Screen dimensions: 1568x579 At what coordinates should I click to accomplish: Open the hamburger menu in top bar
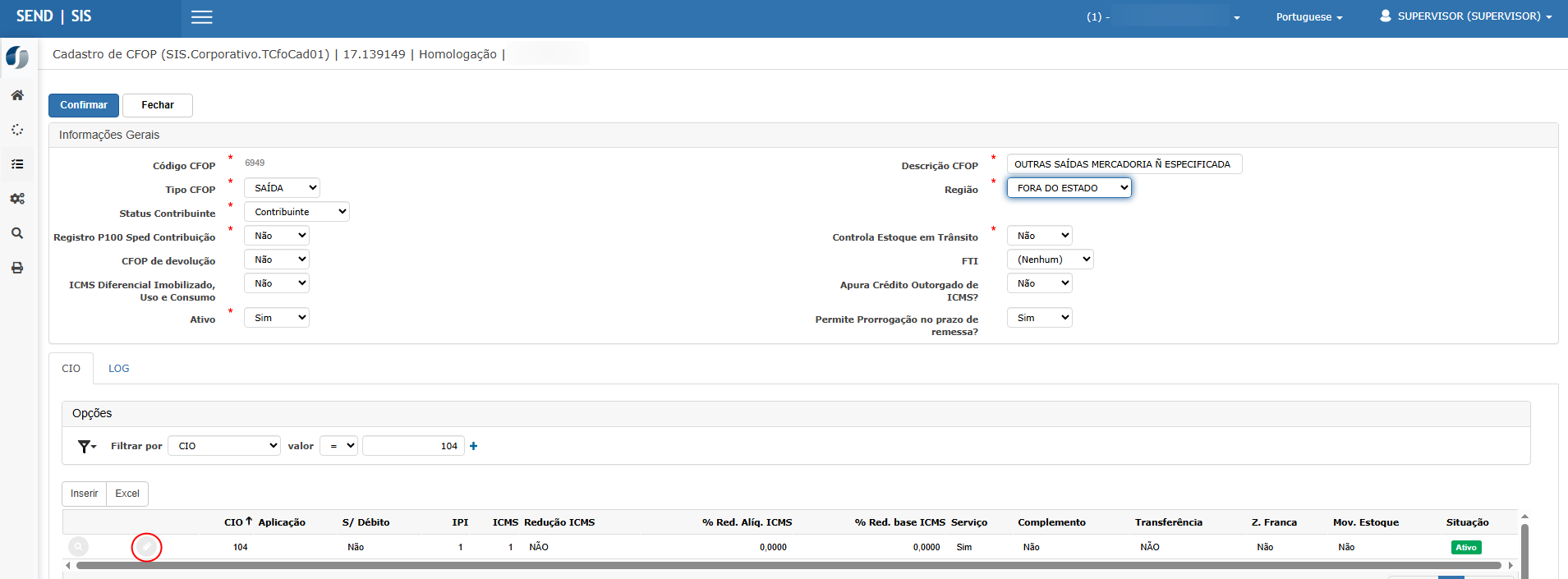coord(202,17)
